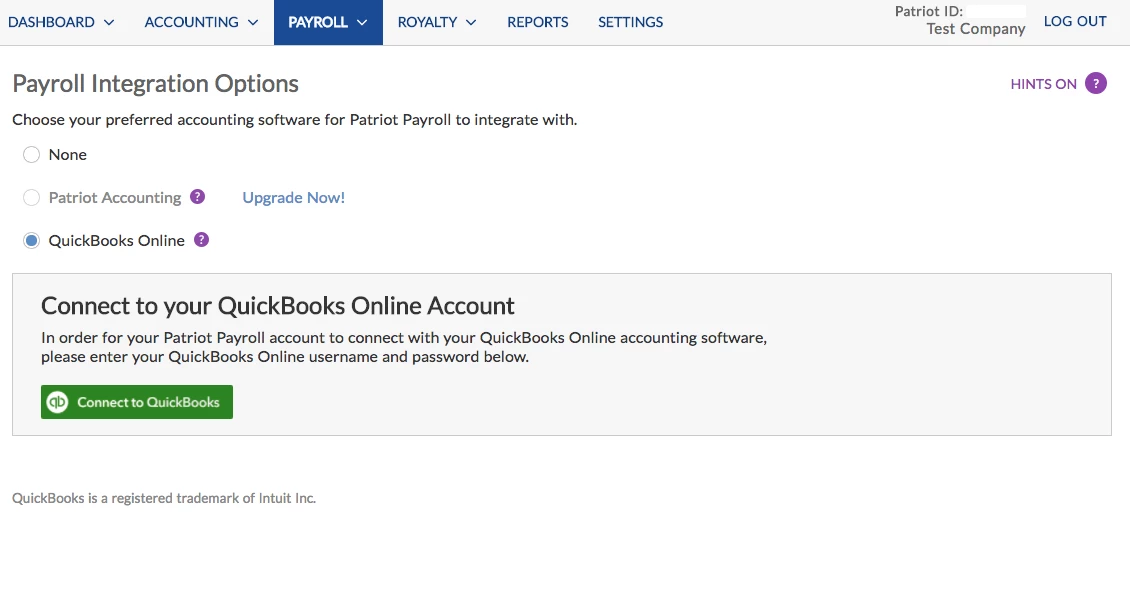The height and width of the screenshot is (592, 1130).
Task: Toggle the Hints On link
Action: 1044,84
